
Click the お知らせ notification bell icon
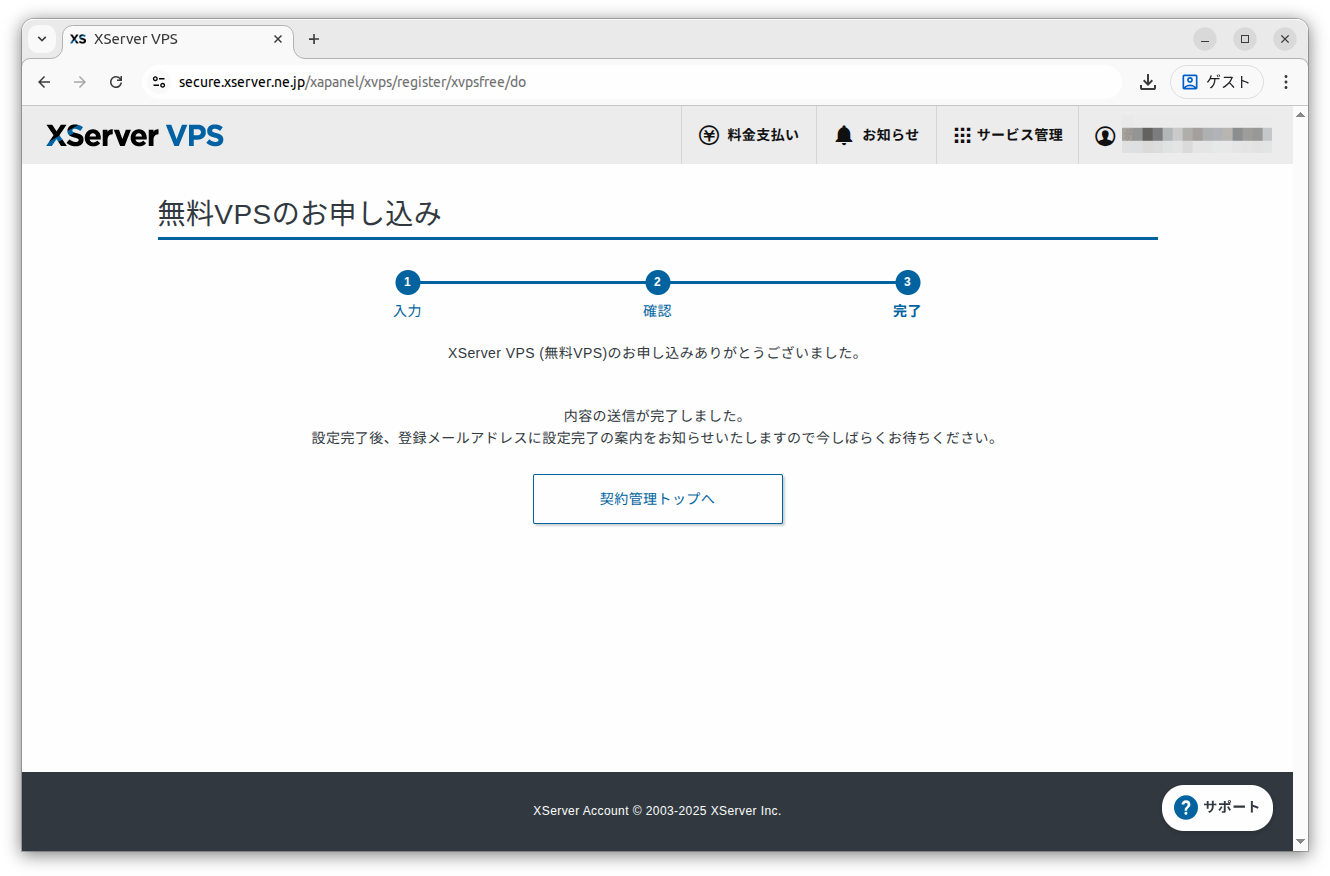click(843, 134)
